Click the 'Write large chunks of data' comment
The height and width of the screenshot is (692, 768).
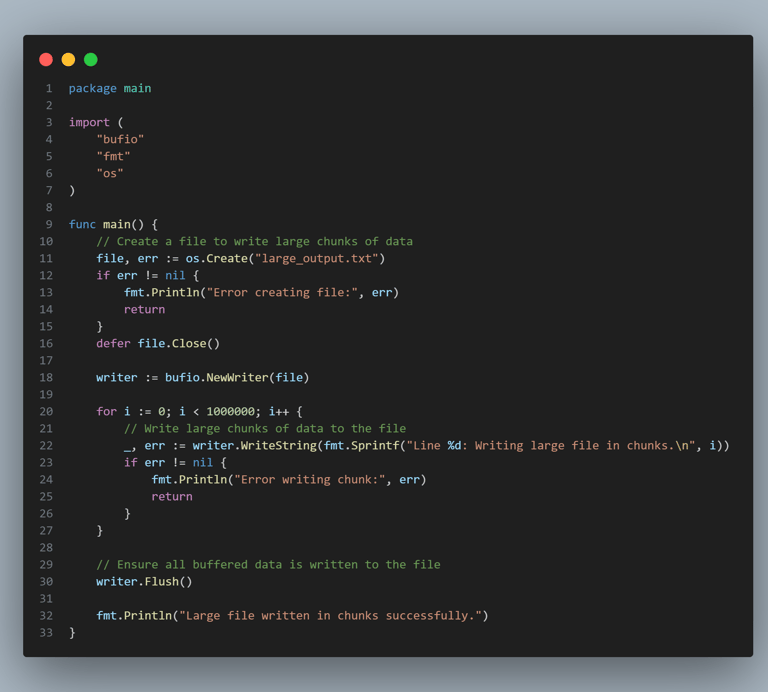click(x=264, y=429)
